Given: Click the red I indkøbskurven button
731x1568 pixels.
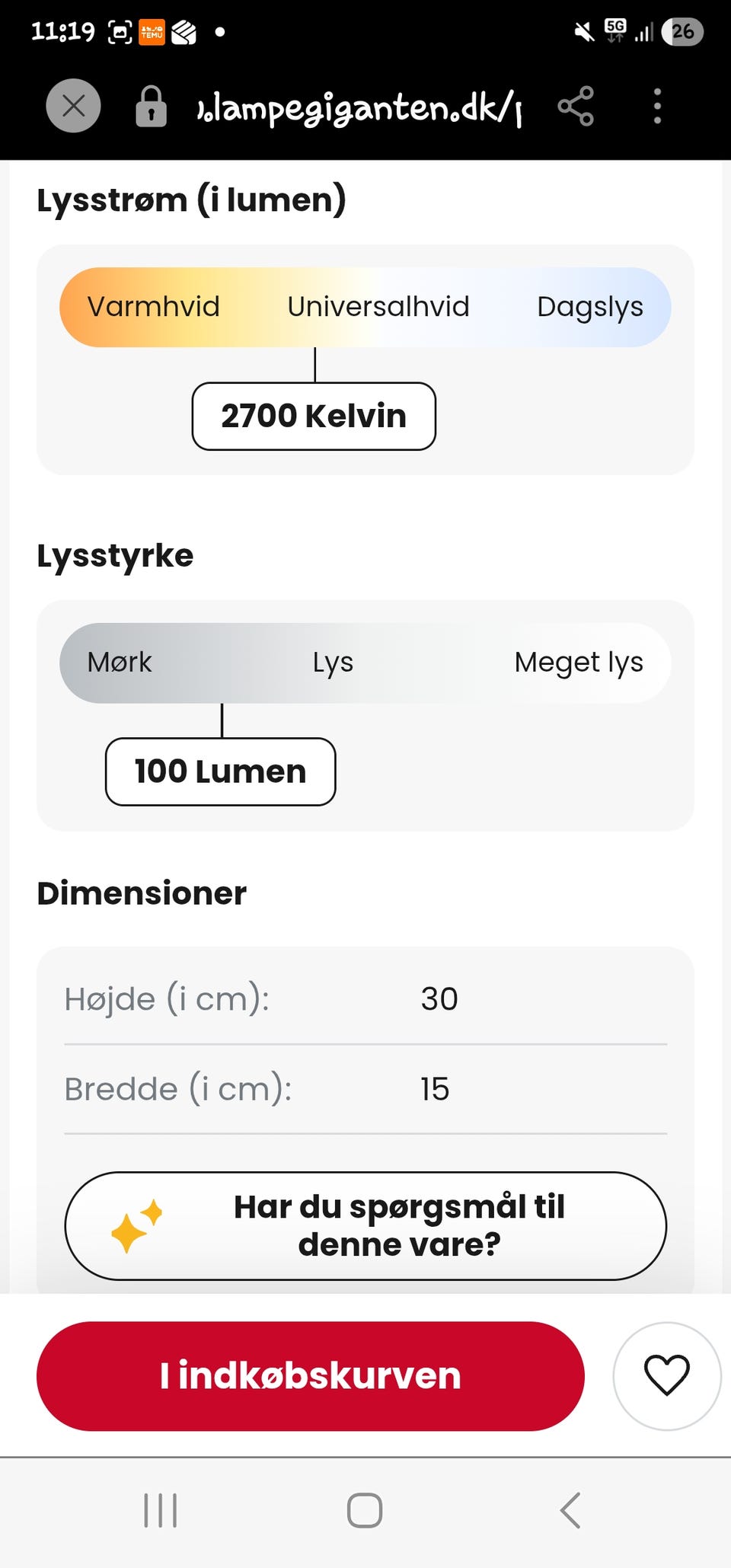Looking at the screenshot, I should pos(310,1375).
